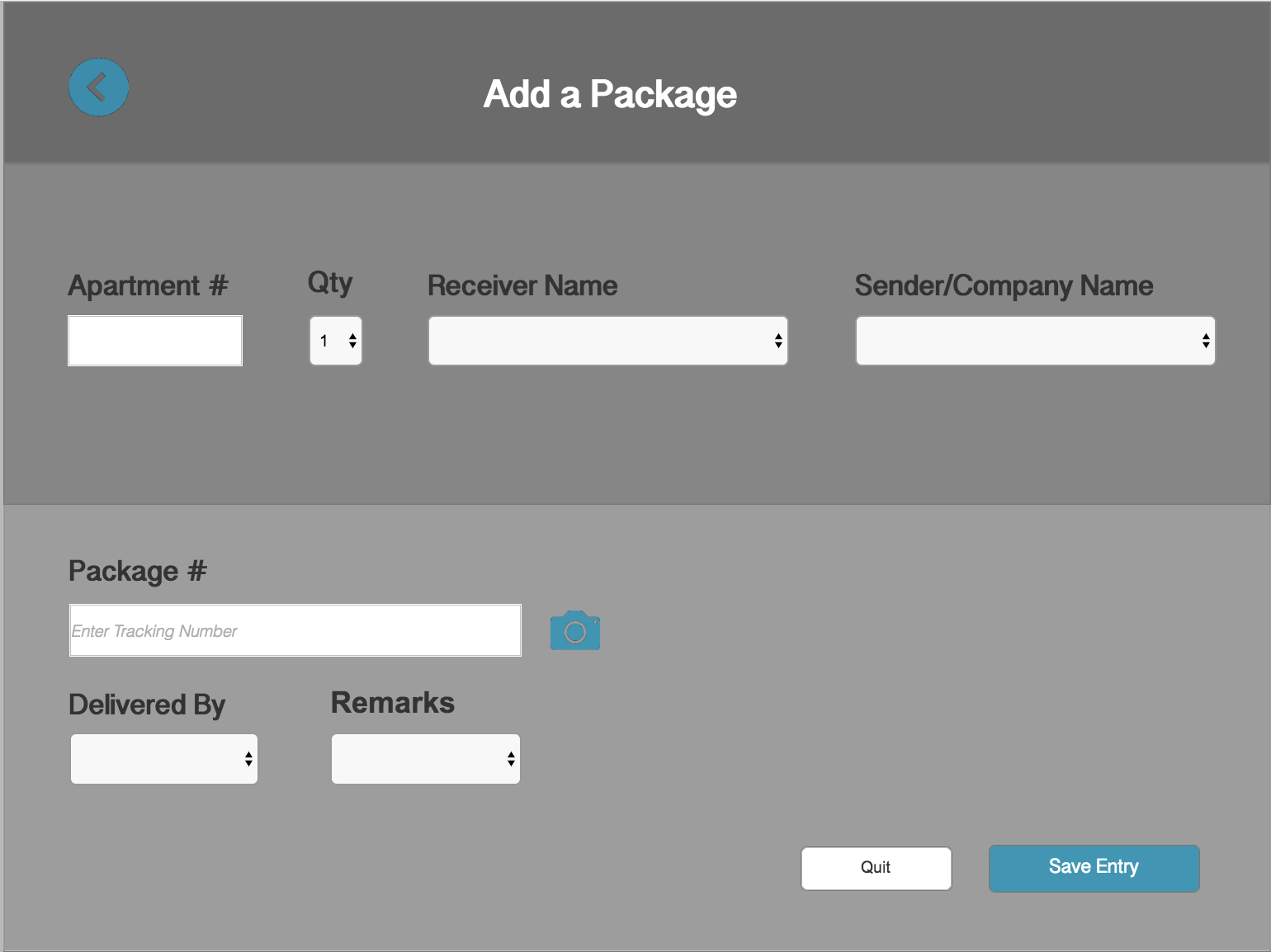
Task: Focus the Enter Tracking Number field
Action: tap(295, 630)
